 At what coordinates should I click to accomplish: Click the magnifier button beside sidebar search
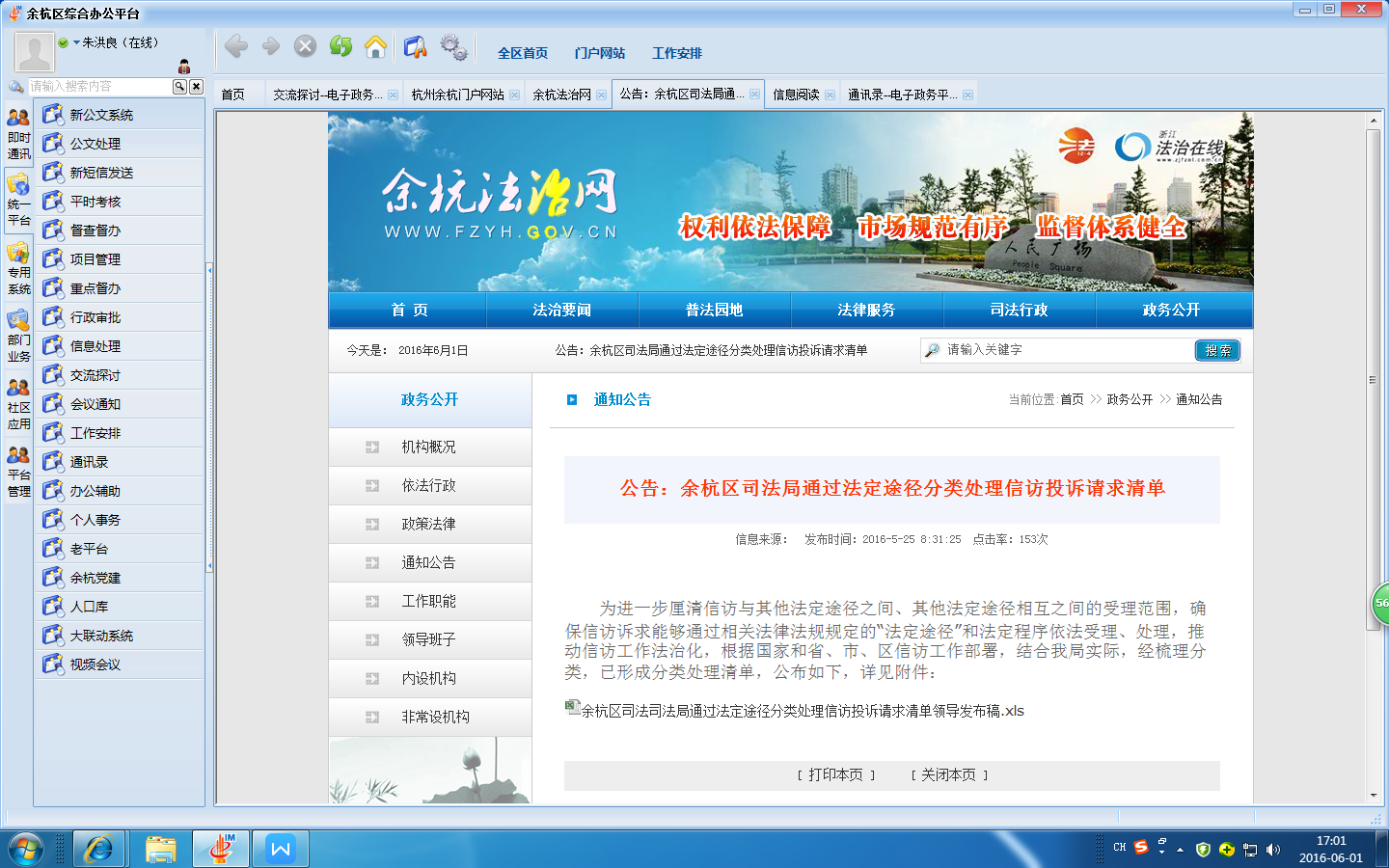click(179, 87)
